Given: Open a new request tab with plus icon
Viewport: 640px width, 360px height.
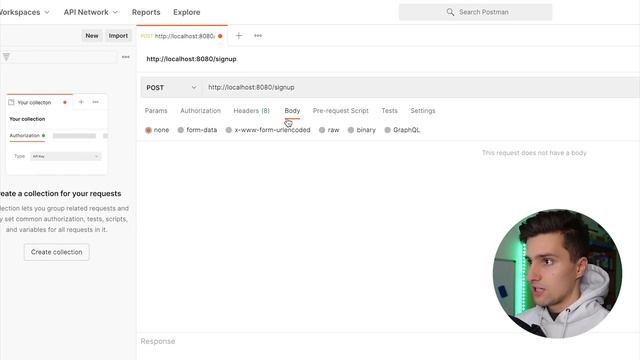Looking at the screenshot, I should coord(239,36).
